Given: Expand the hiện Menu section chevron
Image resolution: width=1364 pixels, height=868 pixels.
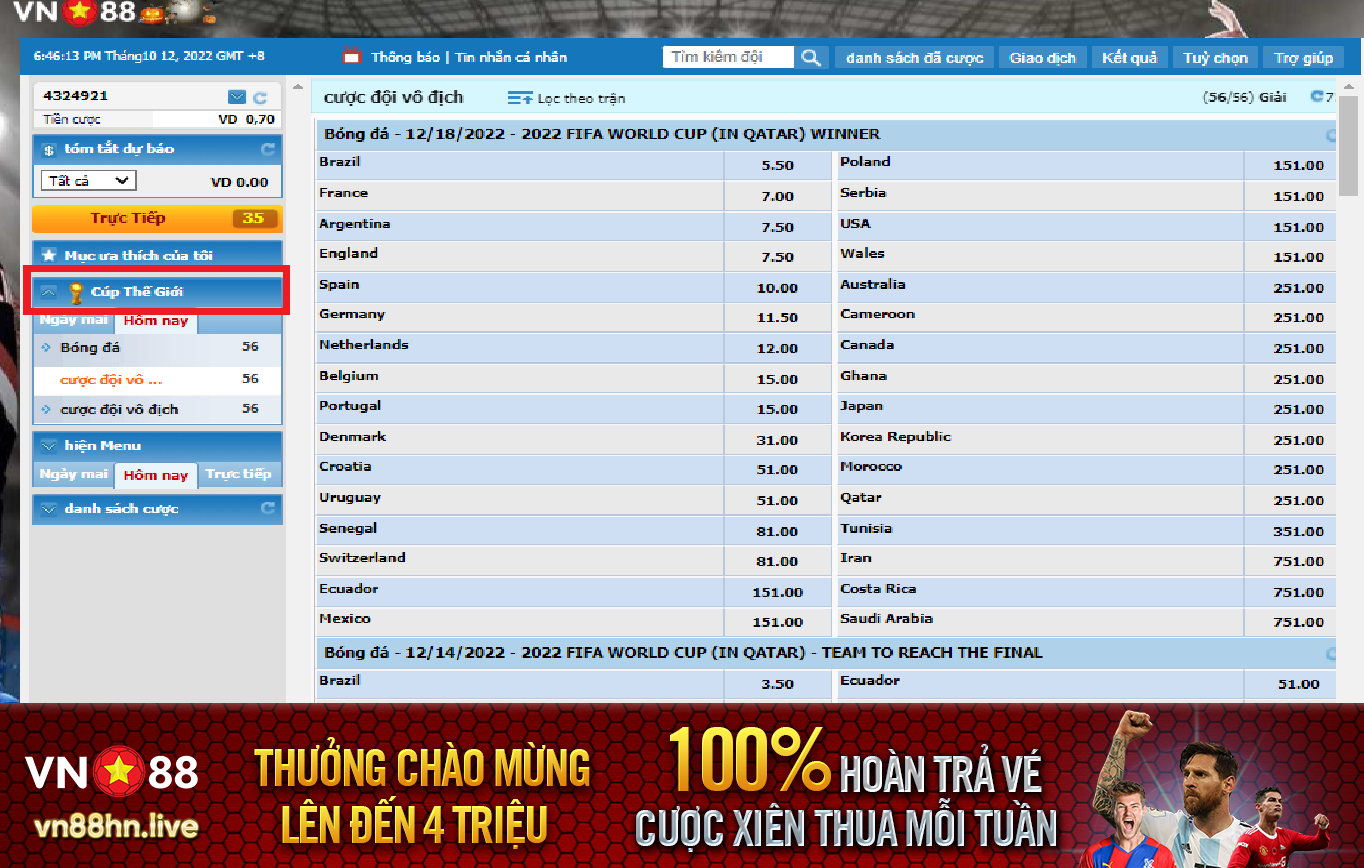Looking at the screenshot, I should tap(48, 446).
